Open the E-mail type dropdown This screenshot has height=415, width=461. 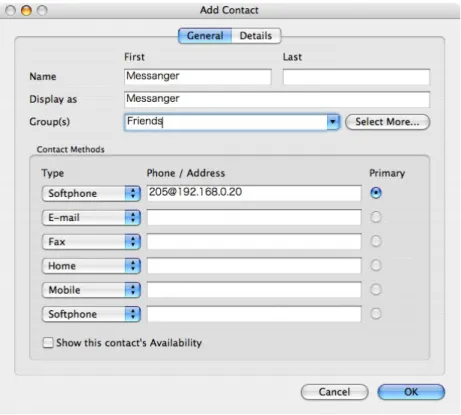pyautogui.click(x=91, y=218)
